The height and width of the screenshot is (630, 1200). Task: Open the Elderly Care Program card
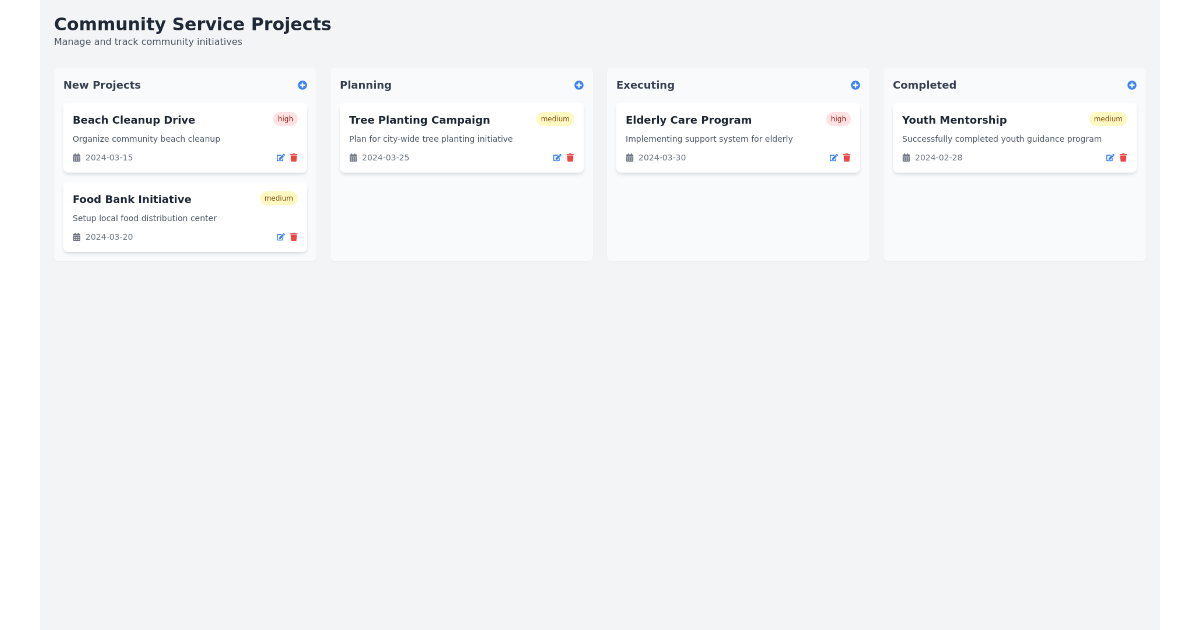pos(688,120)
